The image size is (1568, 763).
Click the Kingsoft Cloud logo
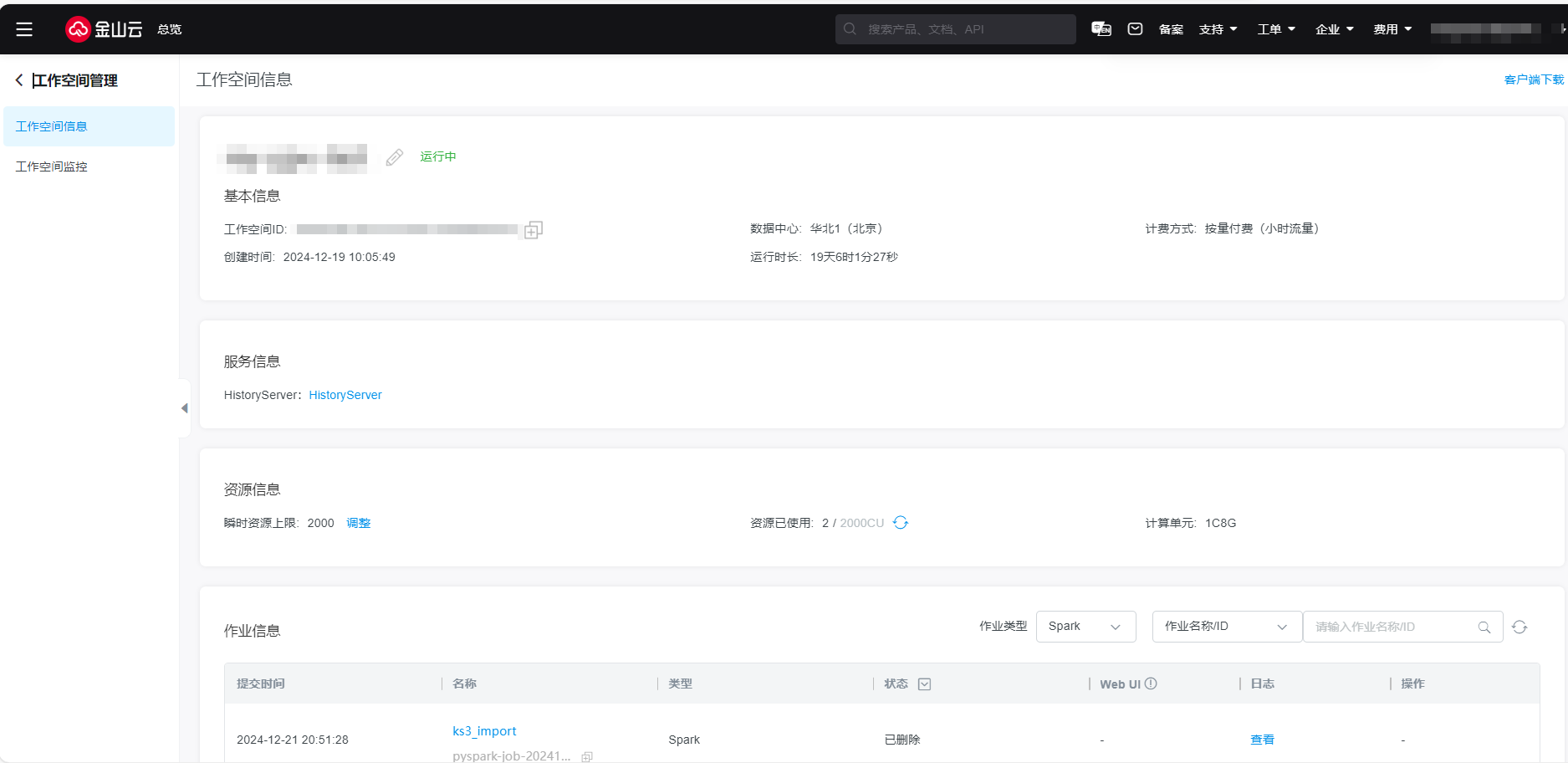point(104,29)
